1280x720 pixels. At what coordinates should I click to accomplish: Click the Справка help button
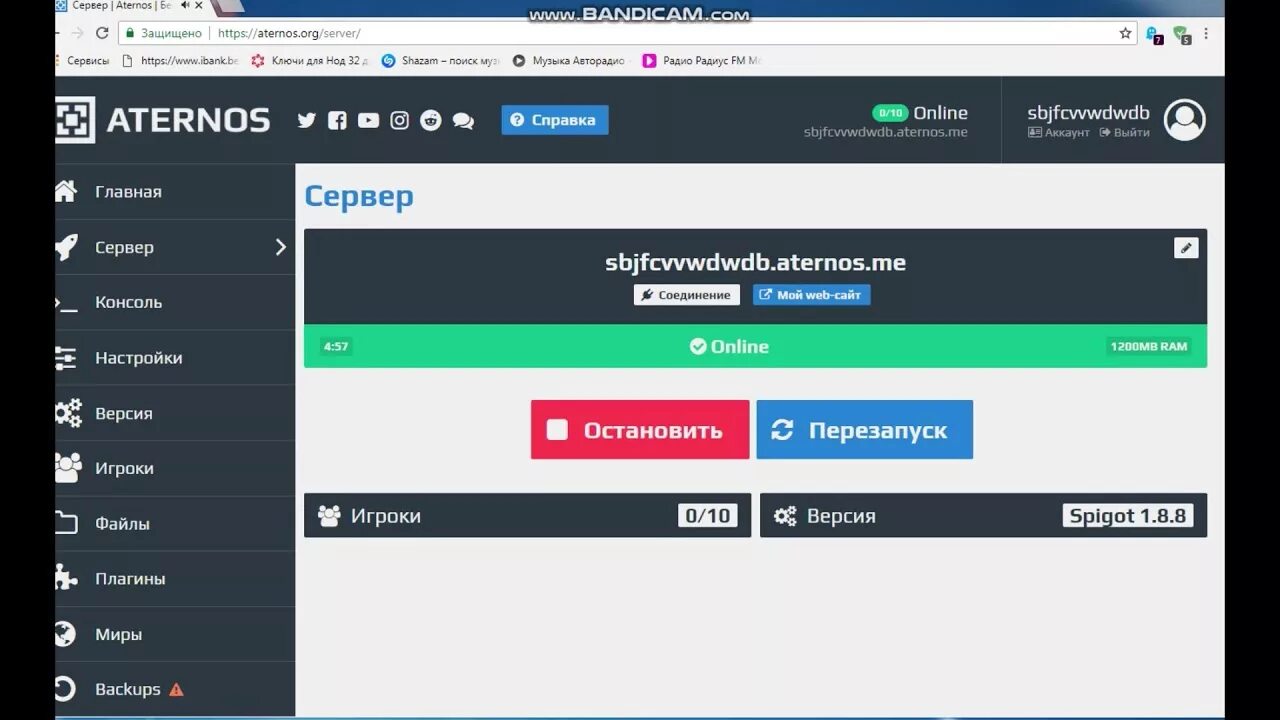click(555, 120)
